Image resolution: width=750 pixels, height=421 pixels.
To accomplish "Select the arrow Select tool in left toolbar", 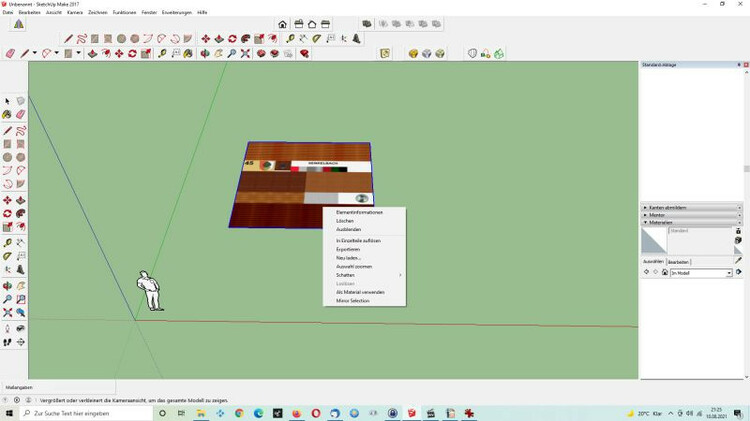I will coord(7,101).
